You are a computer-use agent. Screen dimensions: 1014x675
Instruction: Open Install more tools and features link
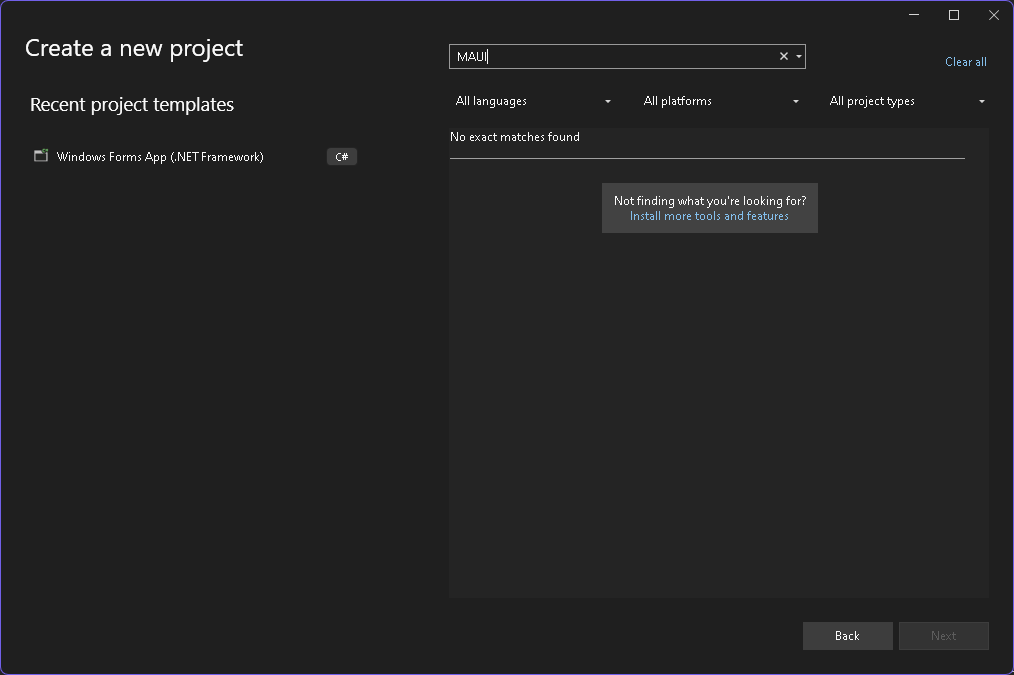click(x=709, y=216)
